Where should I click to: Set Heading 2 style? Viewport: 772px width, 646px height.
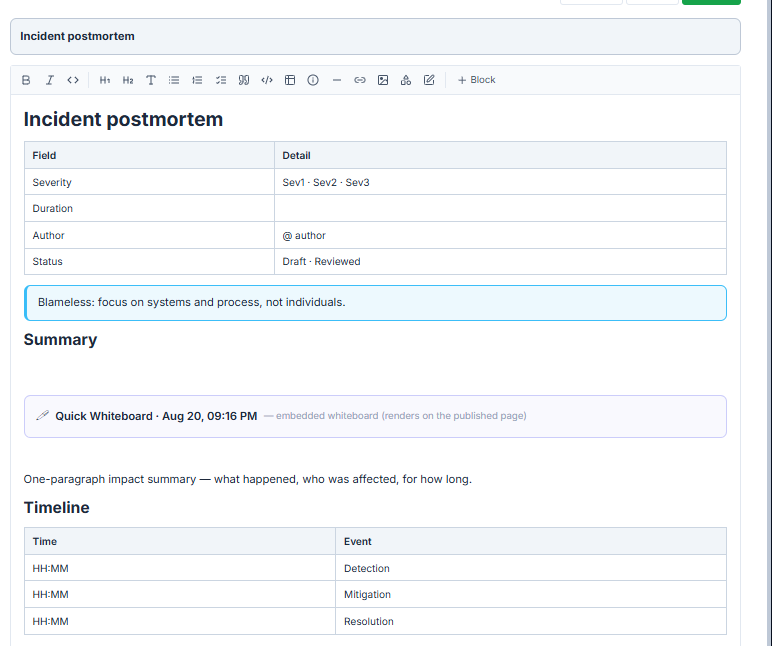(128, 80)
